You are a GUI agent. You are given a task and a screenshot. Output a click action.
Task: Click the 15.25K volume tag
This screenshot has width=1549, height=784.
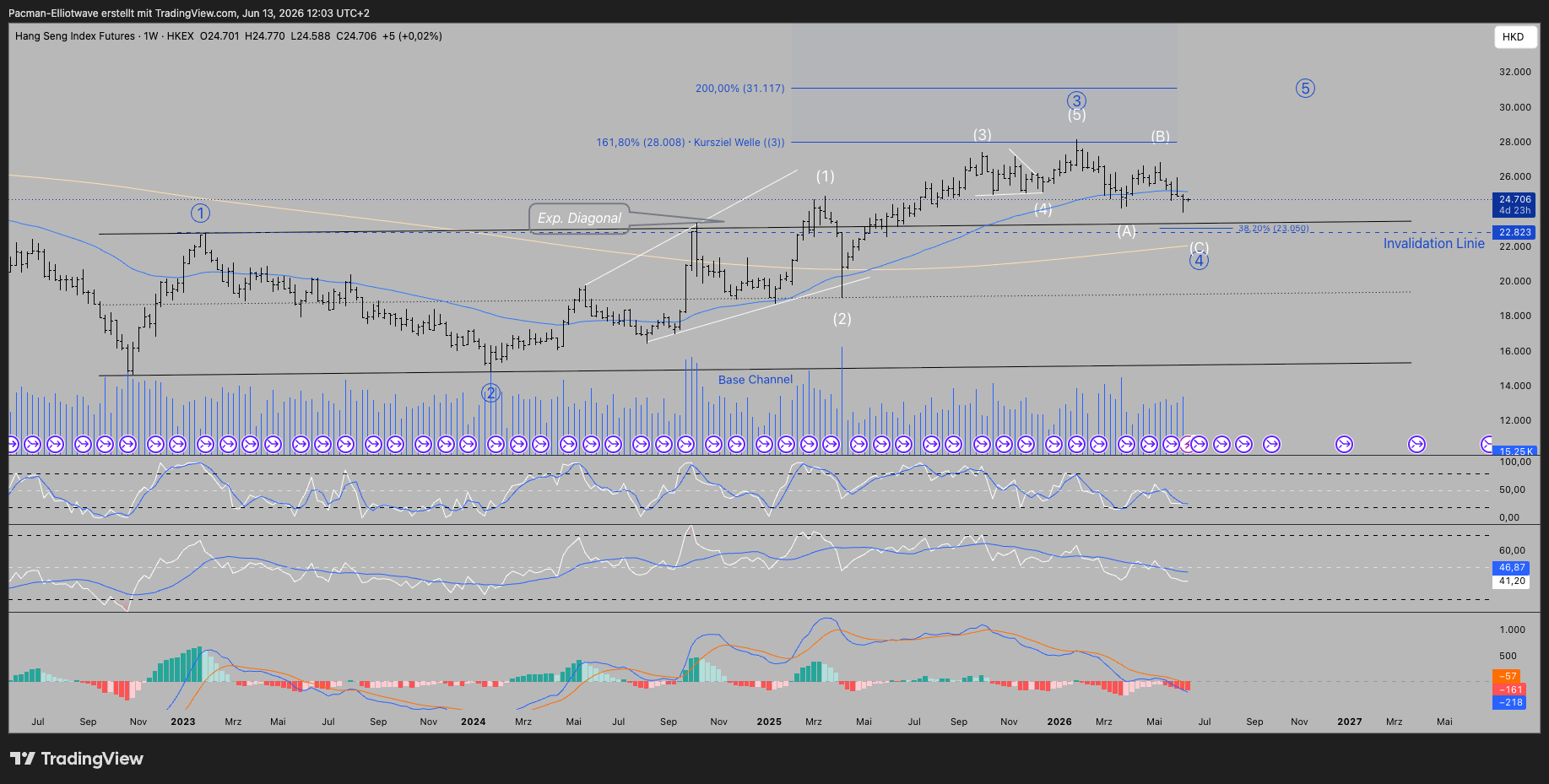(1514, 451)
